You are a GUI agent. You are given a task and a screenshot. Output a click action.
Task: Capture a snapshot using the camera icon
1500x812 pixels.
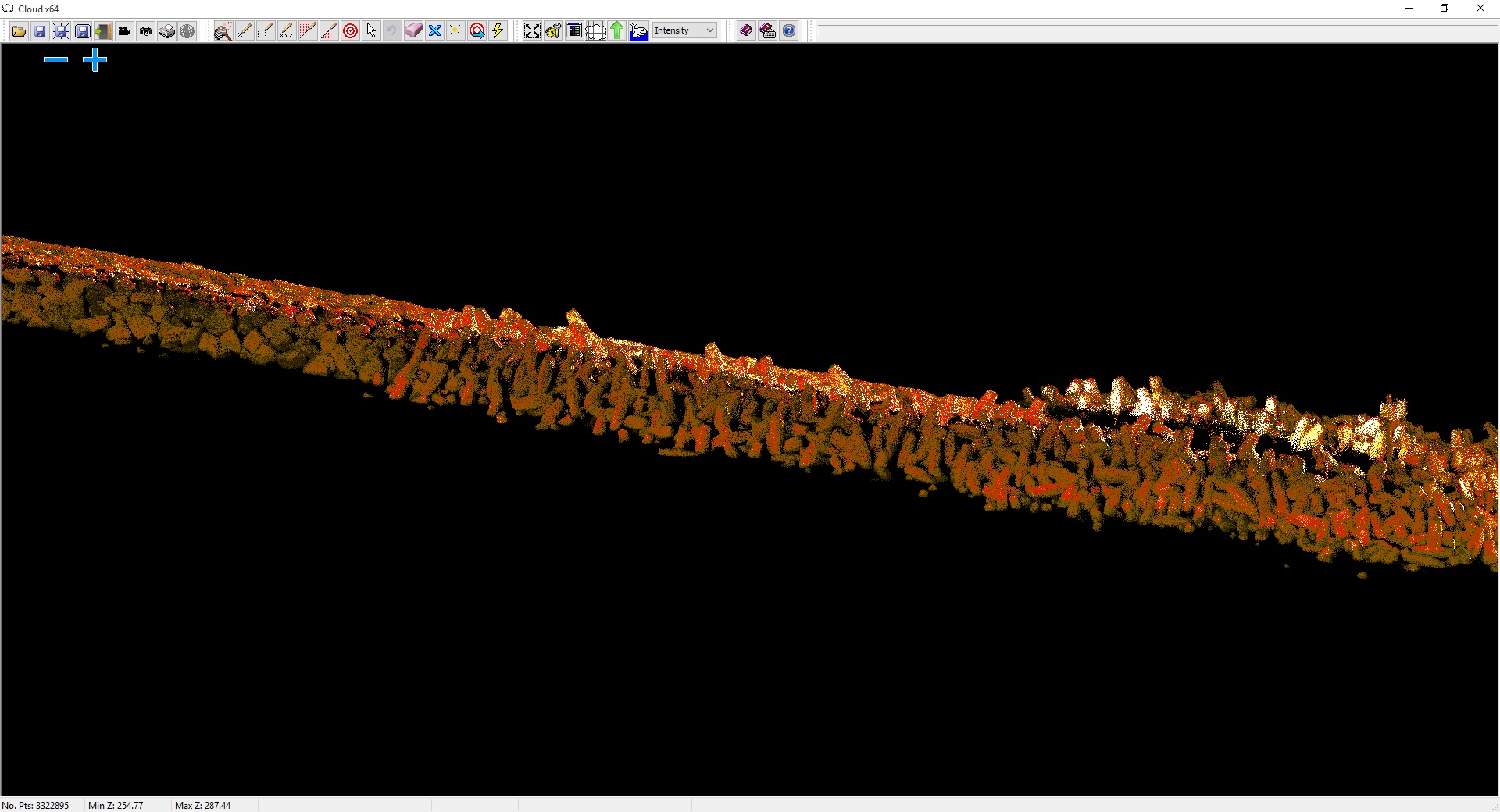pyautogui.click(x=145, y=30)
